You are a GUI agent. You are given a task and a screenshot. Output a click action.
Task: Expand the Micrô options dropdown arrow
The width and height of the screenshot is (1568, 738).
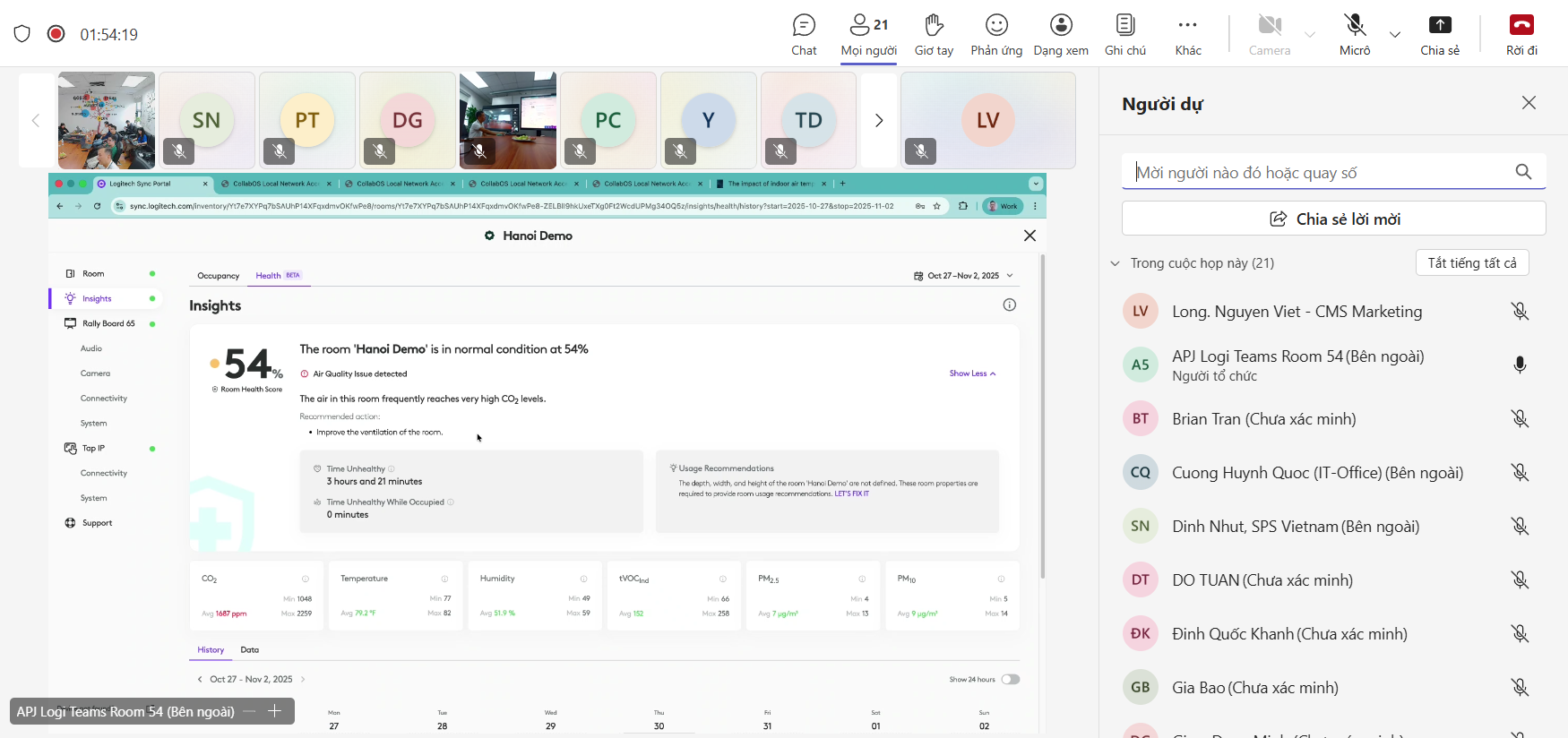(1395, 35)
